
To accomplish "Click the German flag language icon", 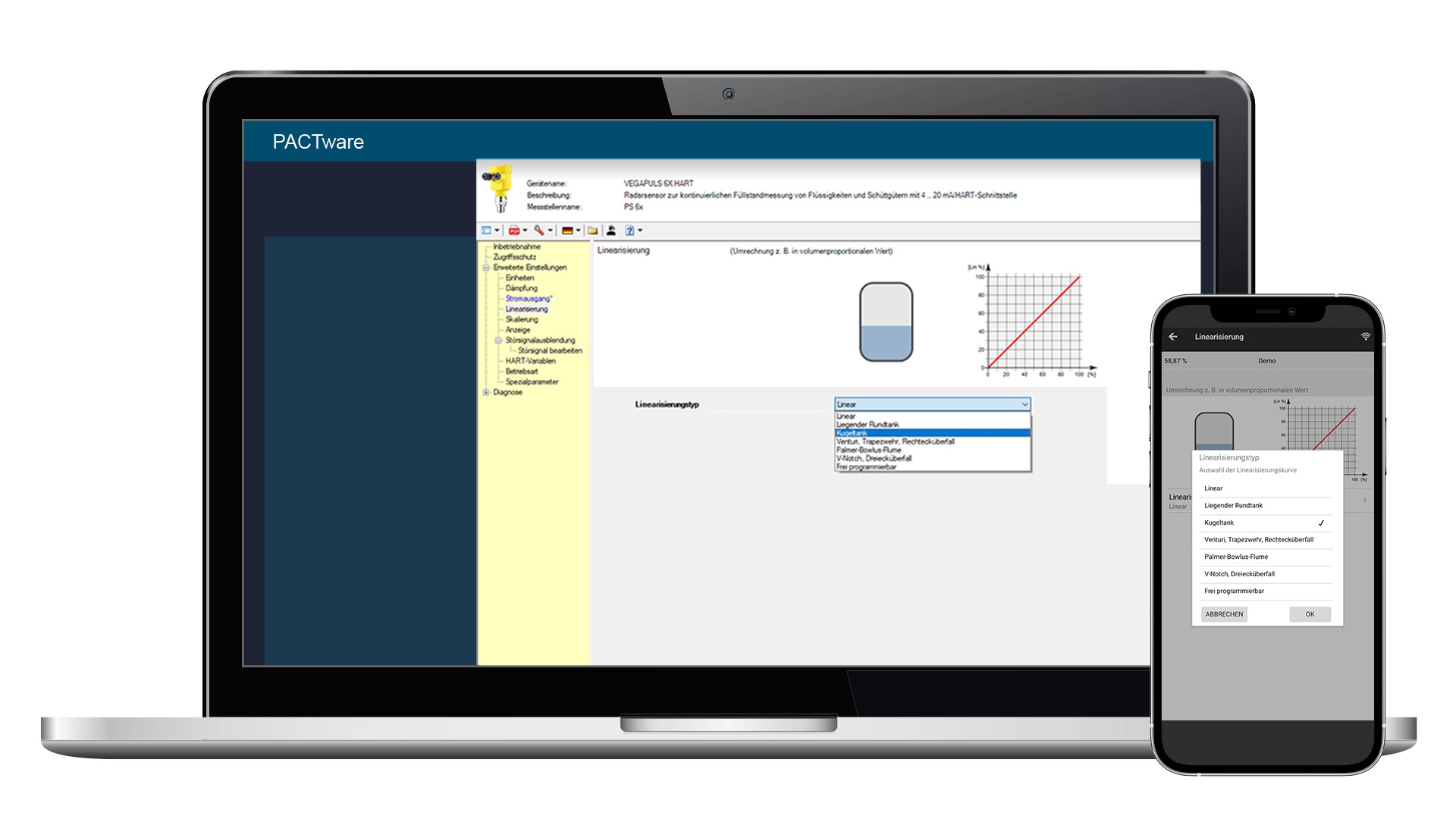I will pos(567,231).
